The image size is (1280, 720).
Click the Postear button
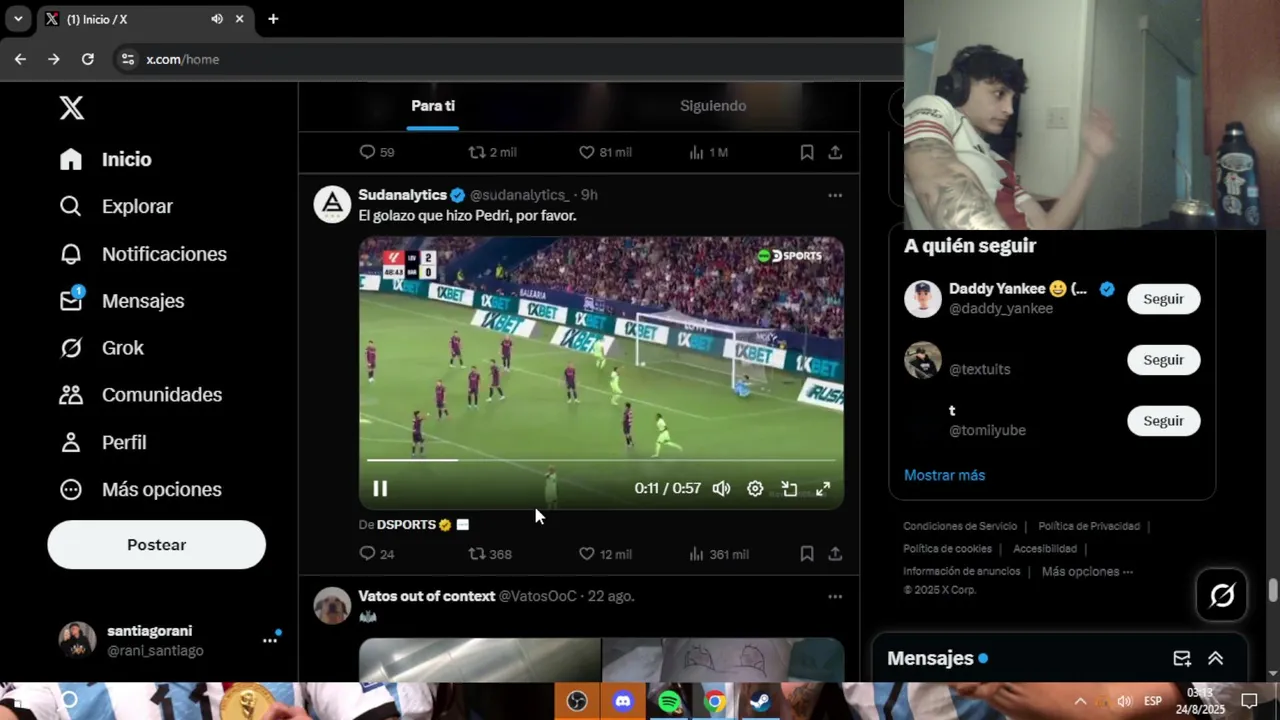coord(156,545)
